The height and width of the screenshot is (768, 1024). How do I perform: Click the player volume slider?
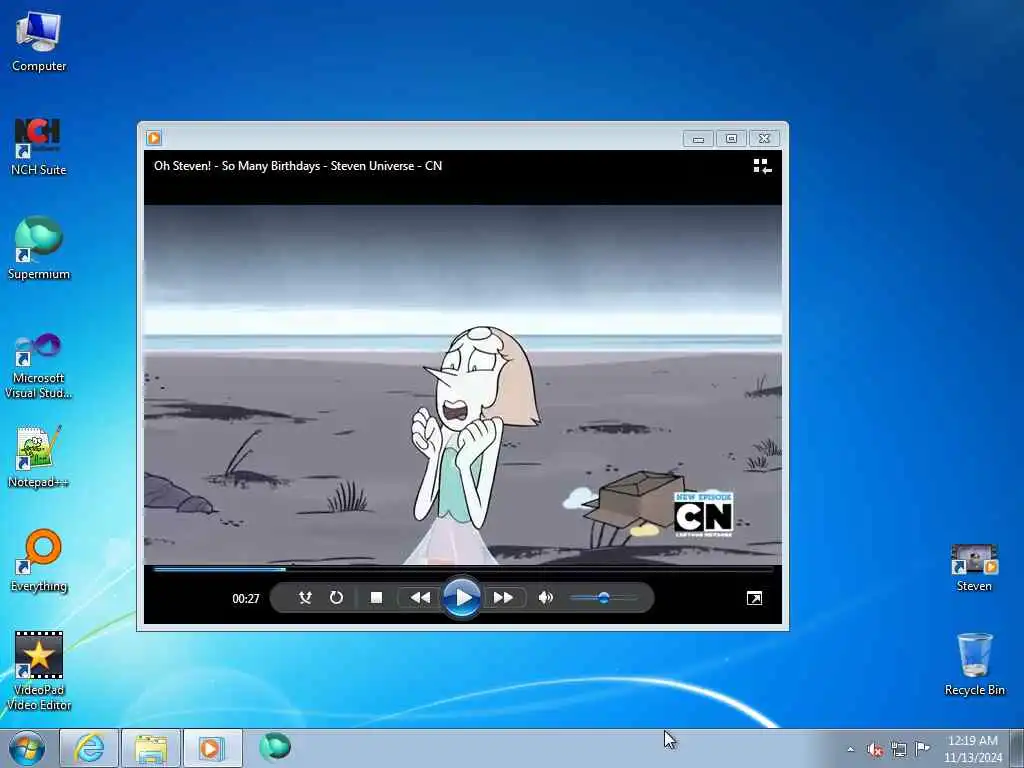(602, 598)
